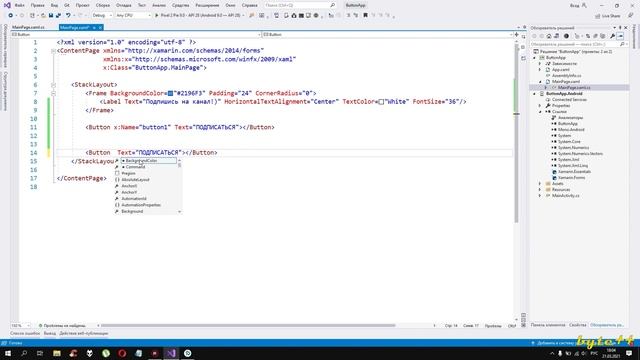Click the Solution Explorer properties wrench icon
Image resolution: width=640 pixels, height=360 pixels.
click(613, 36)
